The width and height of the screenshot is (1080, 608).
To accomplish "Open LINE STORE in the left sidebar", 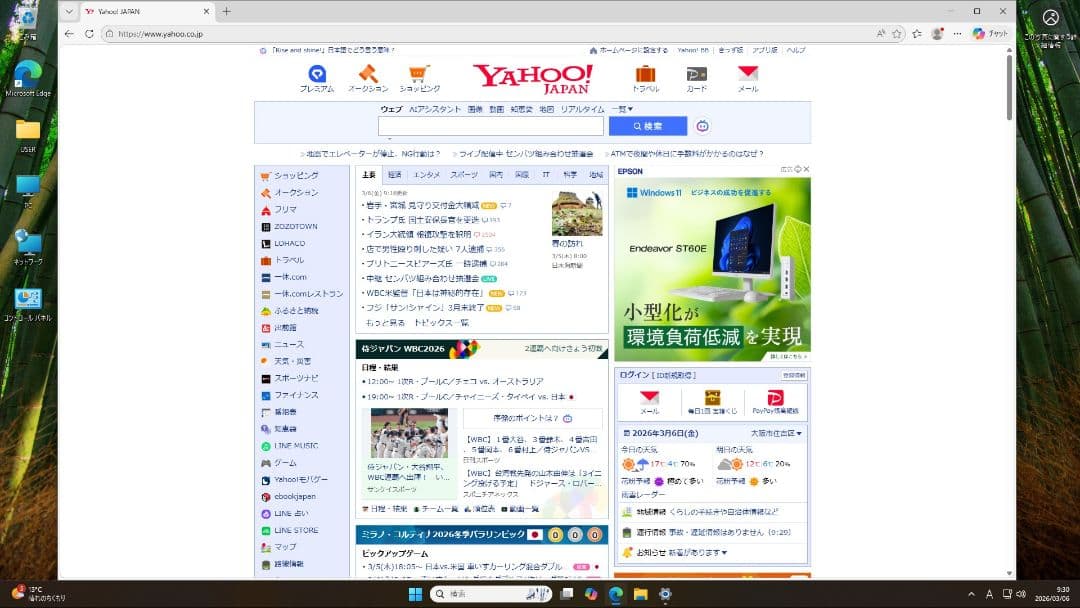I will coord(296,530).
